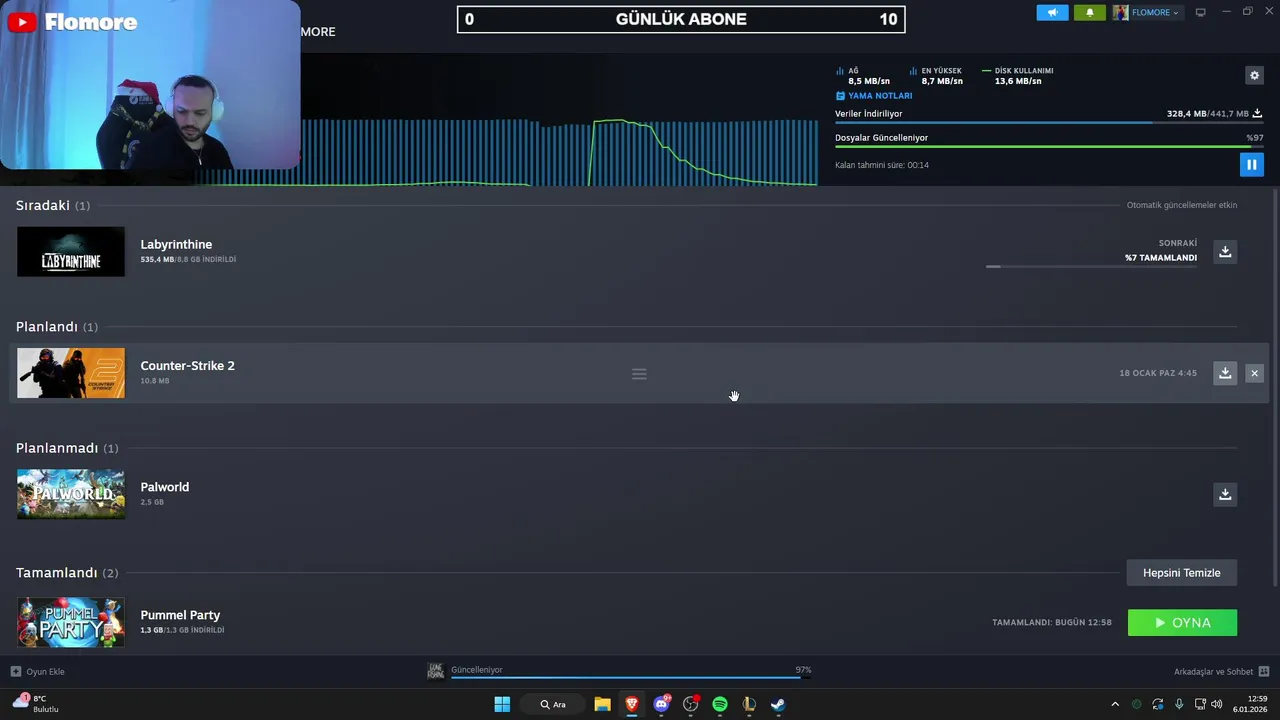Grab the Counter-Strike 2 reorder handle
Viewport: 1280px width, 720px height.
click(x=639, y=374)
